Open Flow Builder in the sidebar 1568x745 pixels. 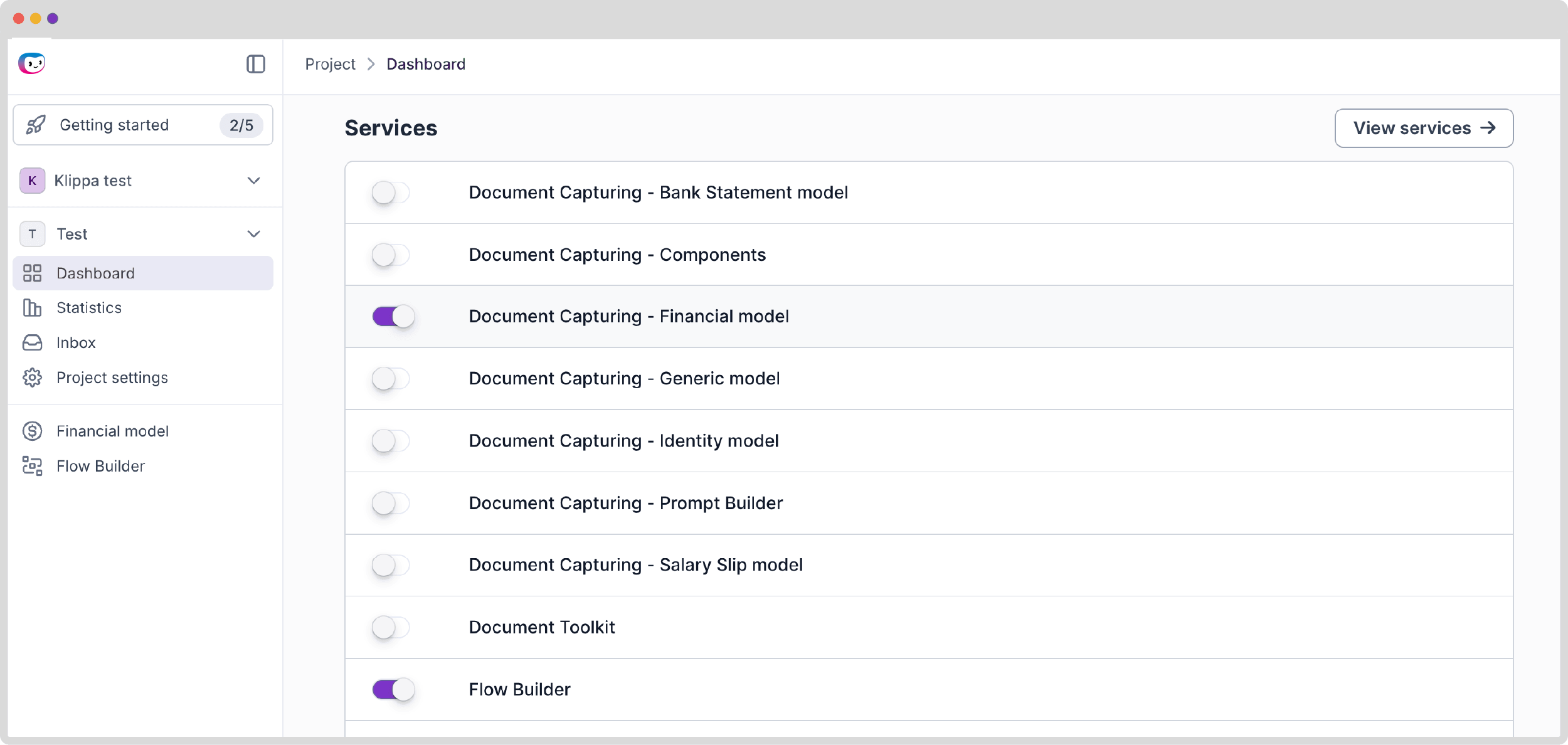tap(143, 466)
